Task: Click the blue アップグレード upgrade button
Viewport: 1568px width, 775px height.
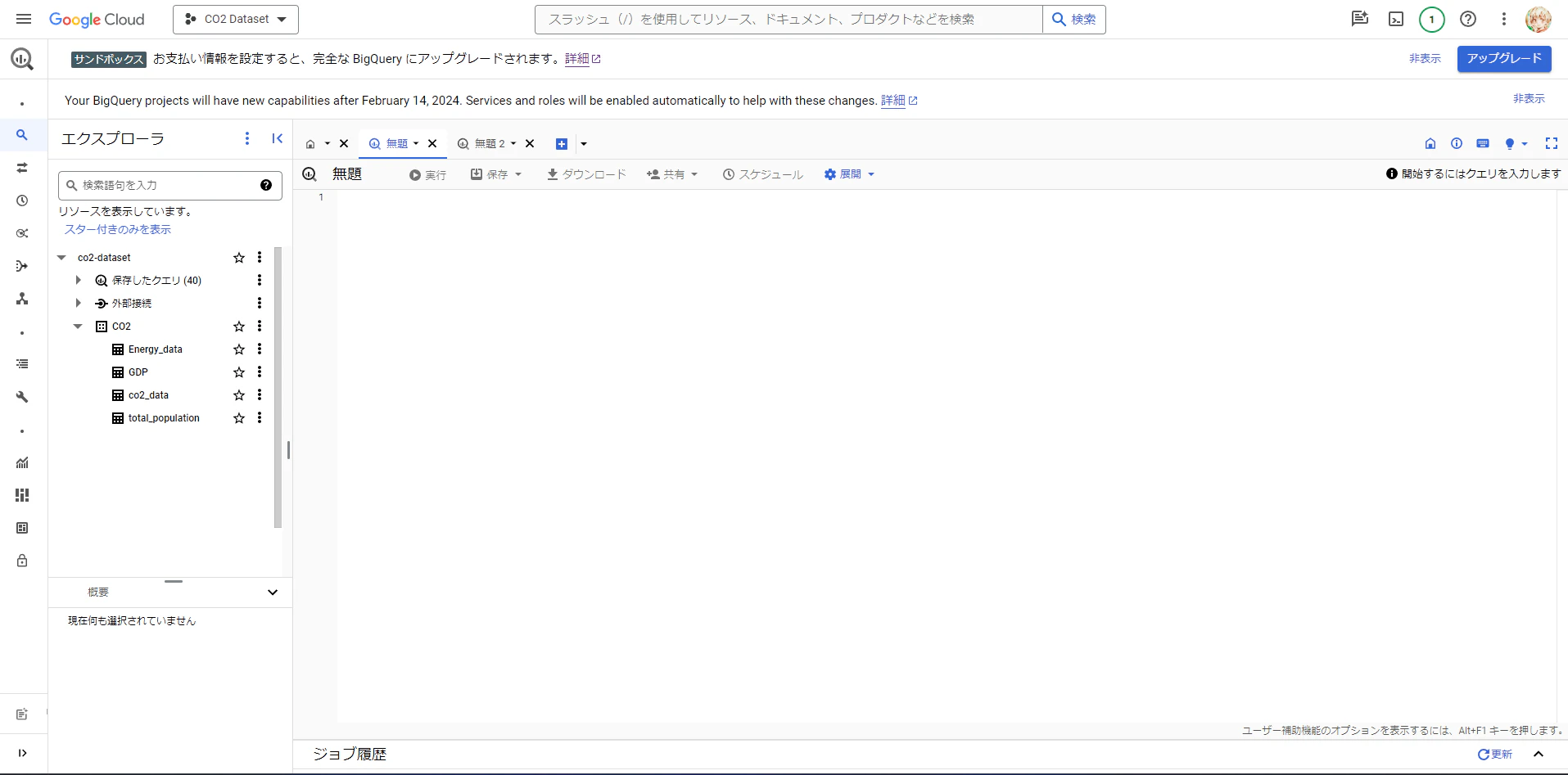Action: (1504, 59)
